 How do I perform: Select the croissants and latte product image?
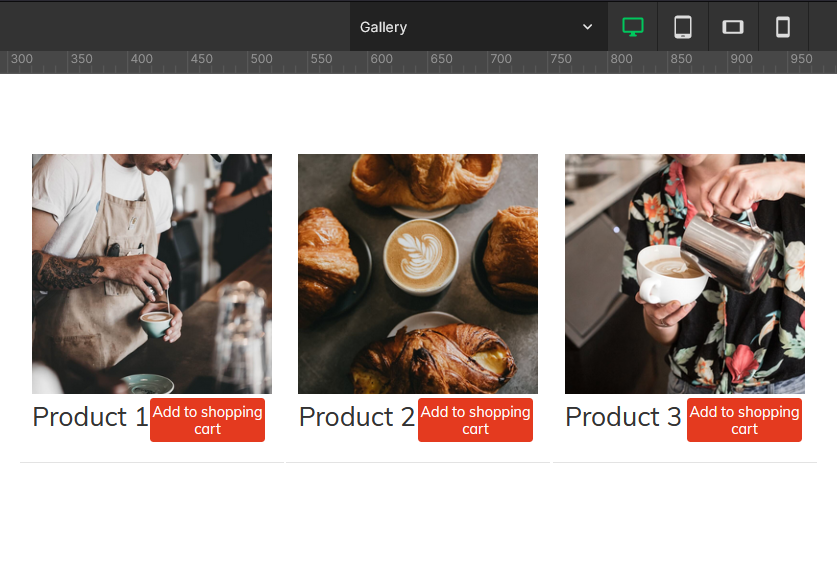418,273
